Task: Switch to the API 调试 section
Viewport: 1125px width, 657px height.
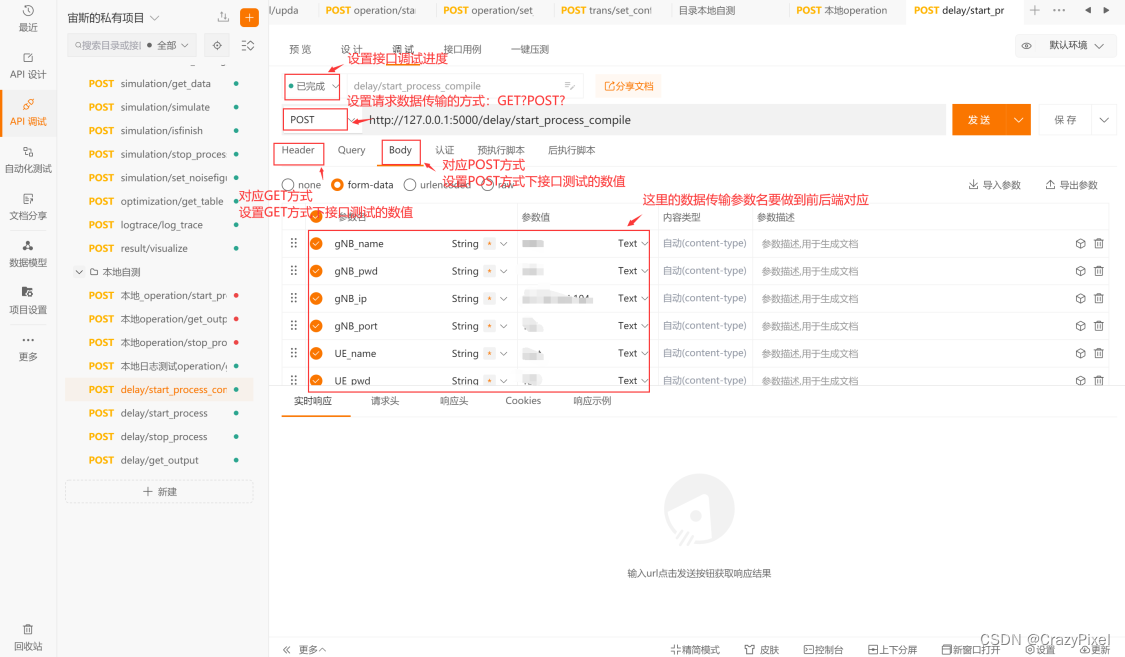Action: pyautogui.click(x=28, y=113)
